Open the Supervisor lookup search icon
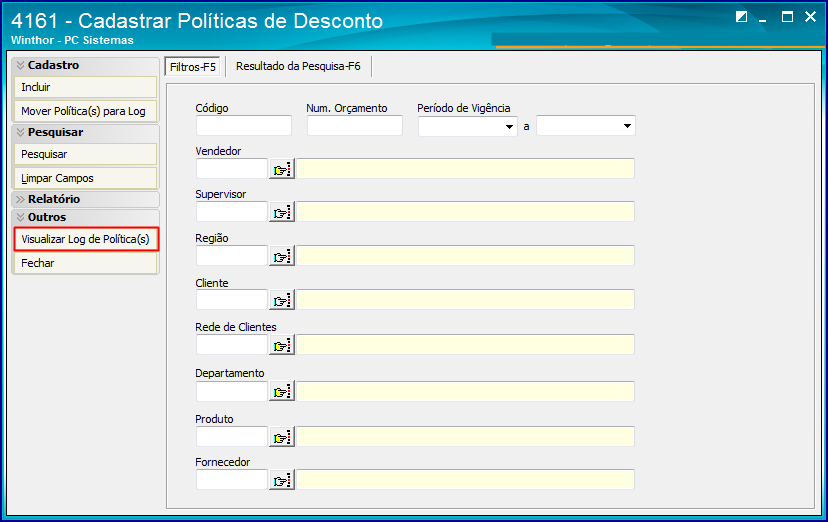 [x=282, y=212]
